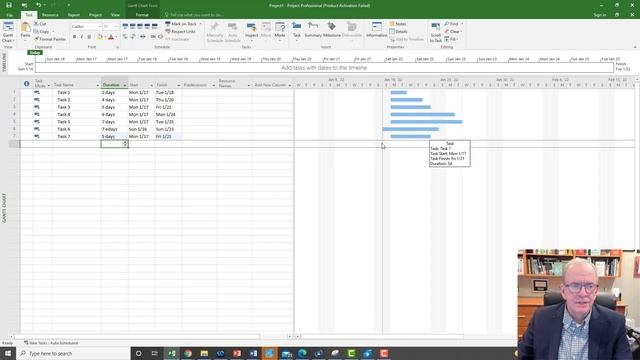Toggle Underline formatting

[x=89, y=37]
